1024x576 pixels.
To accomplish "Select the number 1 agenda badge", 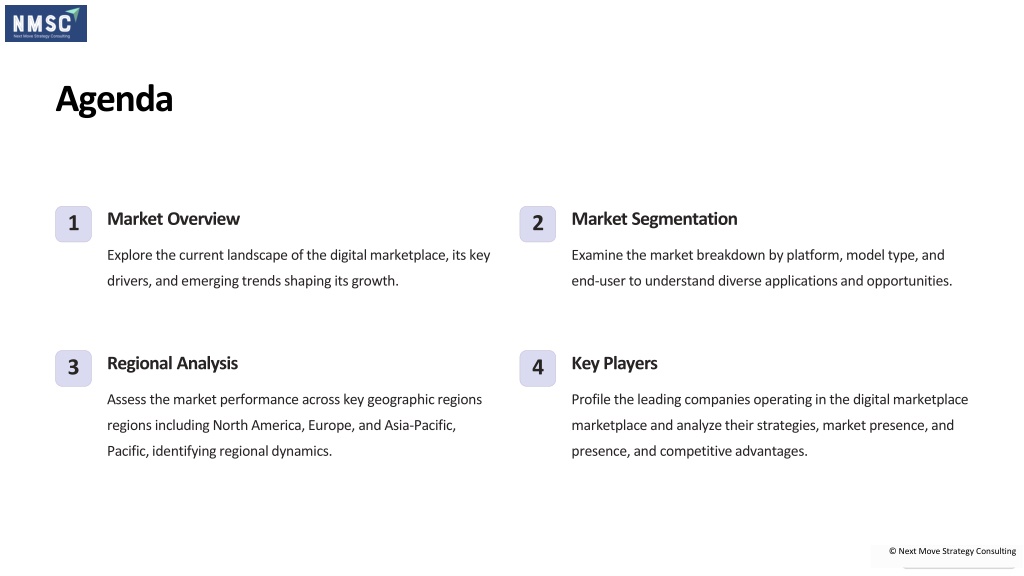I will coord(73,224).
